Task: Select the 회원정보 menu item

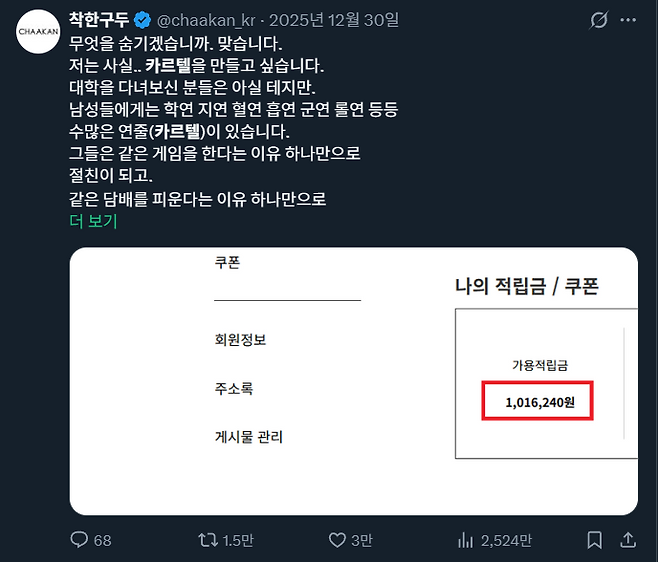Action: point(240,340)
